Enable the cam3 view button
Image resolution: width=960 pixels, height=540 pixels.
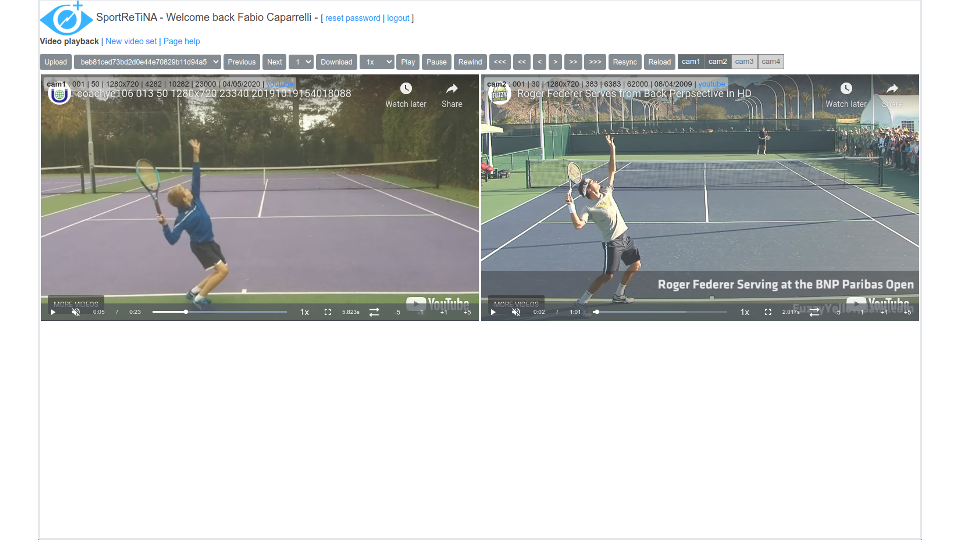744,62
